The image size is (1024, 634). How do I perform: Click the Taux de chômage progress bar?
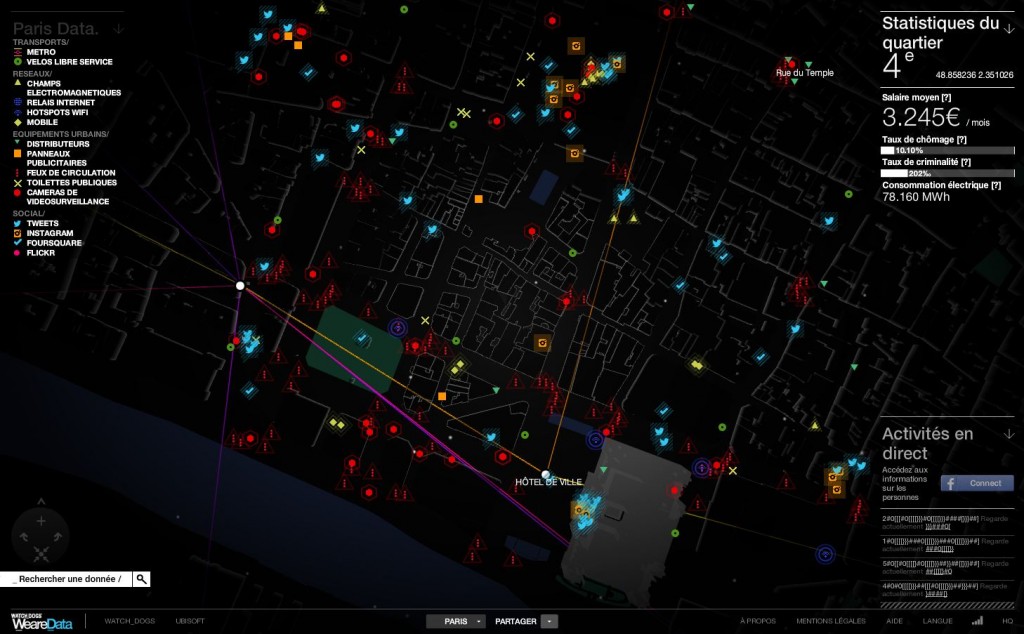(947, 150)
